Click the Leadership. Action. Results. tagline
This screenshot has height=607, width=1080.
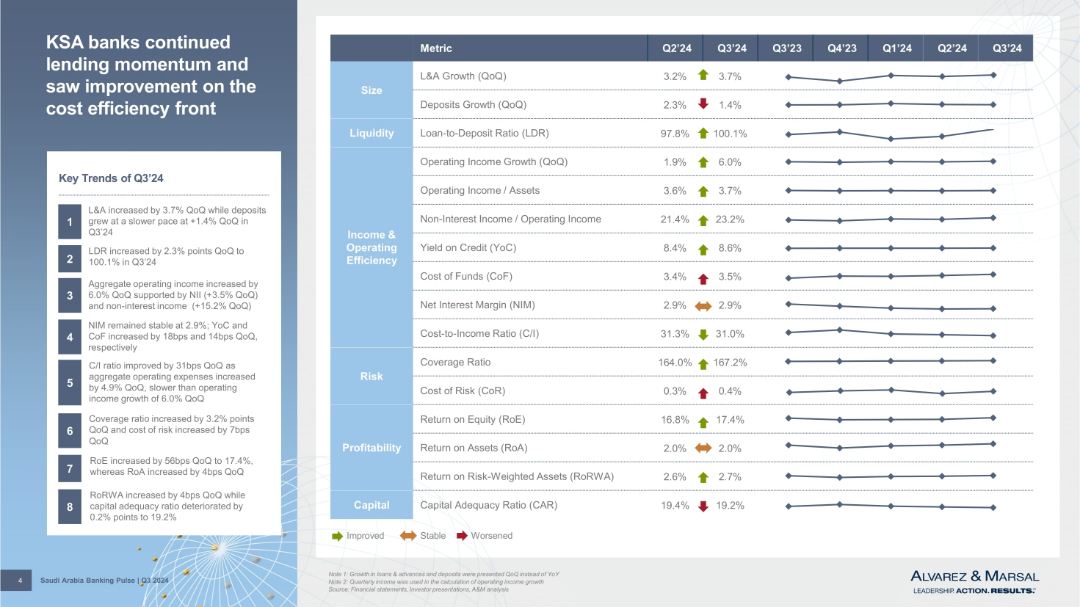973,591
